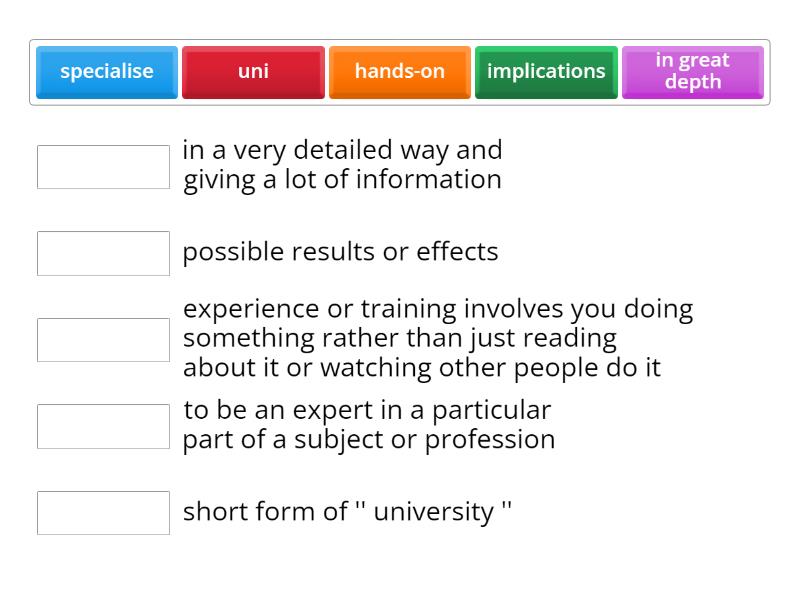Select answer box for 'possible results or effects'

coord(104,253)
